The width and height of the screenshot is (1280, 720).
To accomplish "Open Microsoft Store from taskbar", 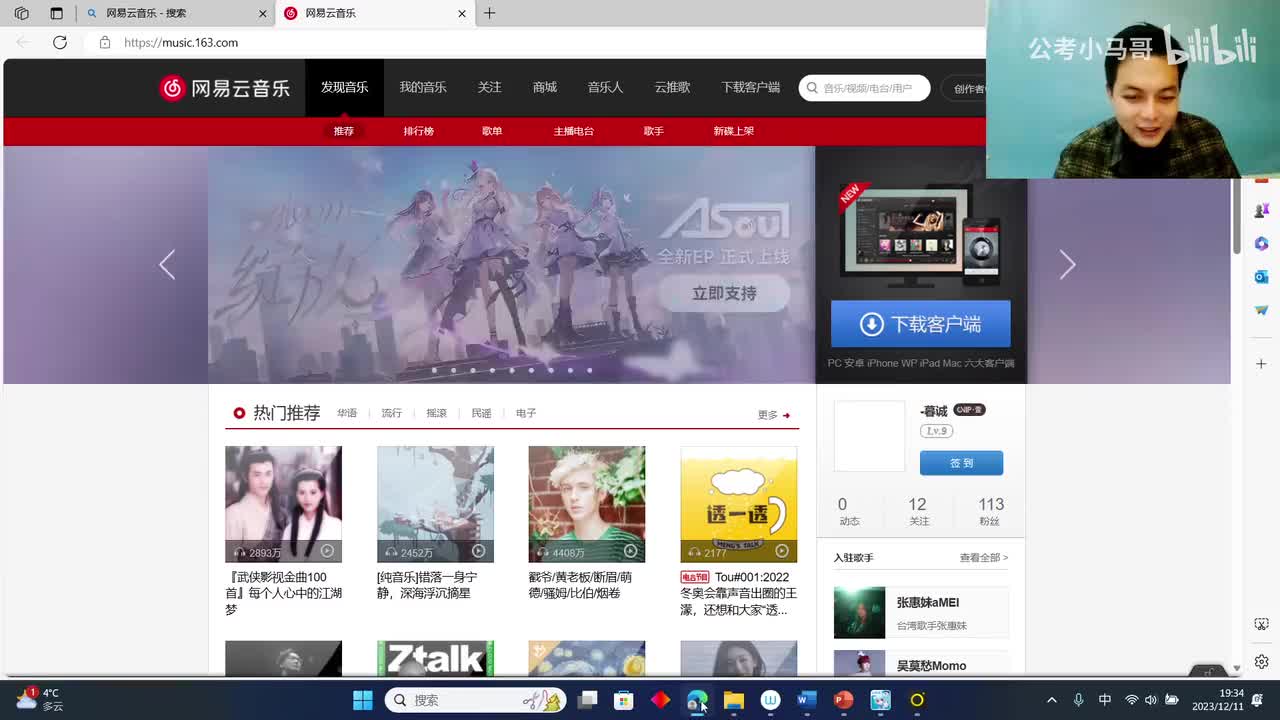I will click(624, 700).
